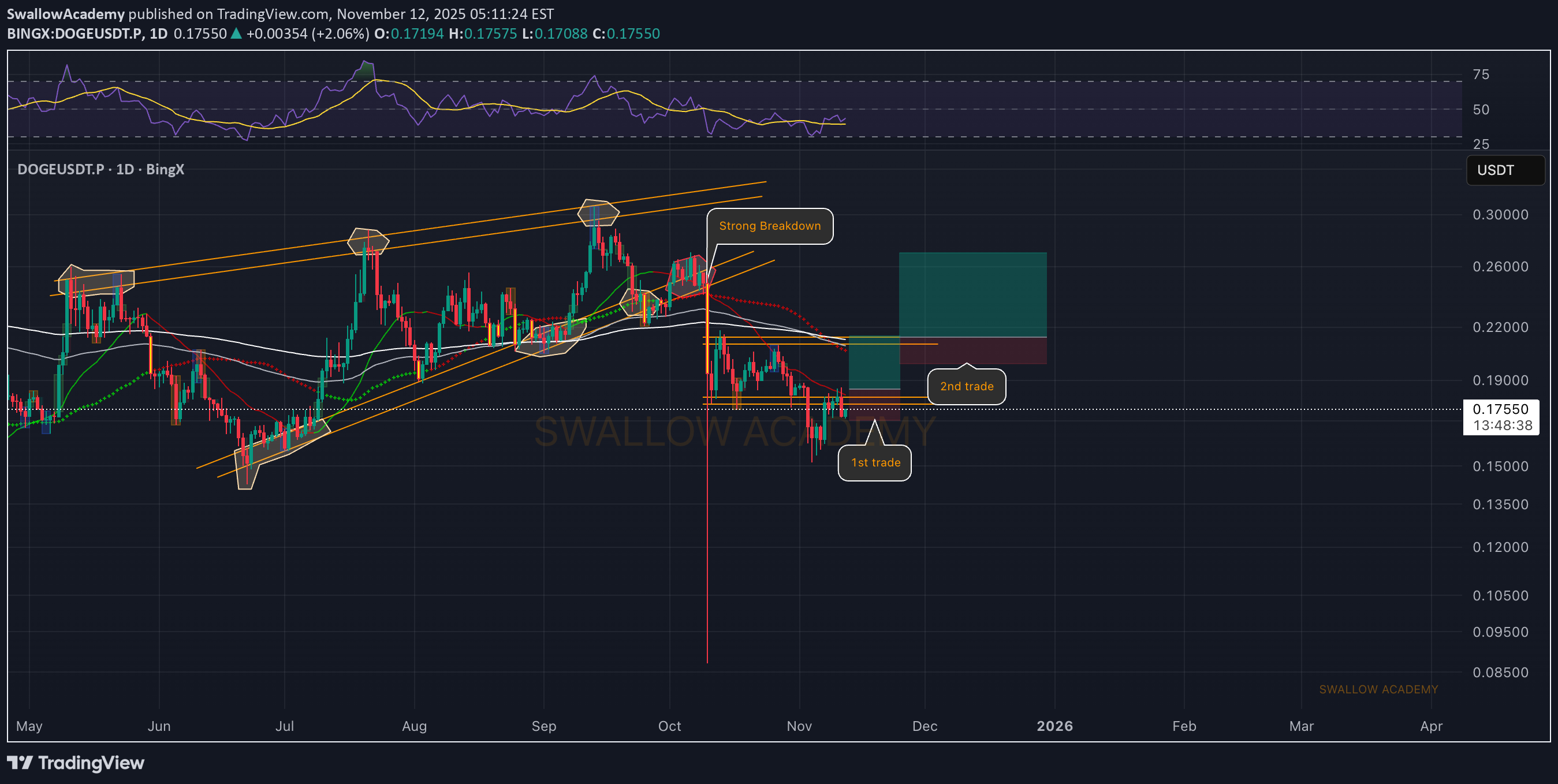Click the Nov label on time axis

click(799, 726)
